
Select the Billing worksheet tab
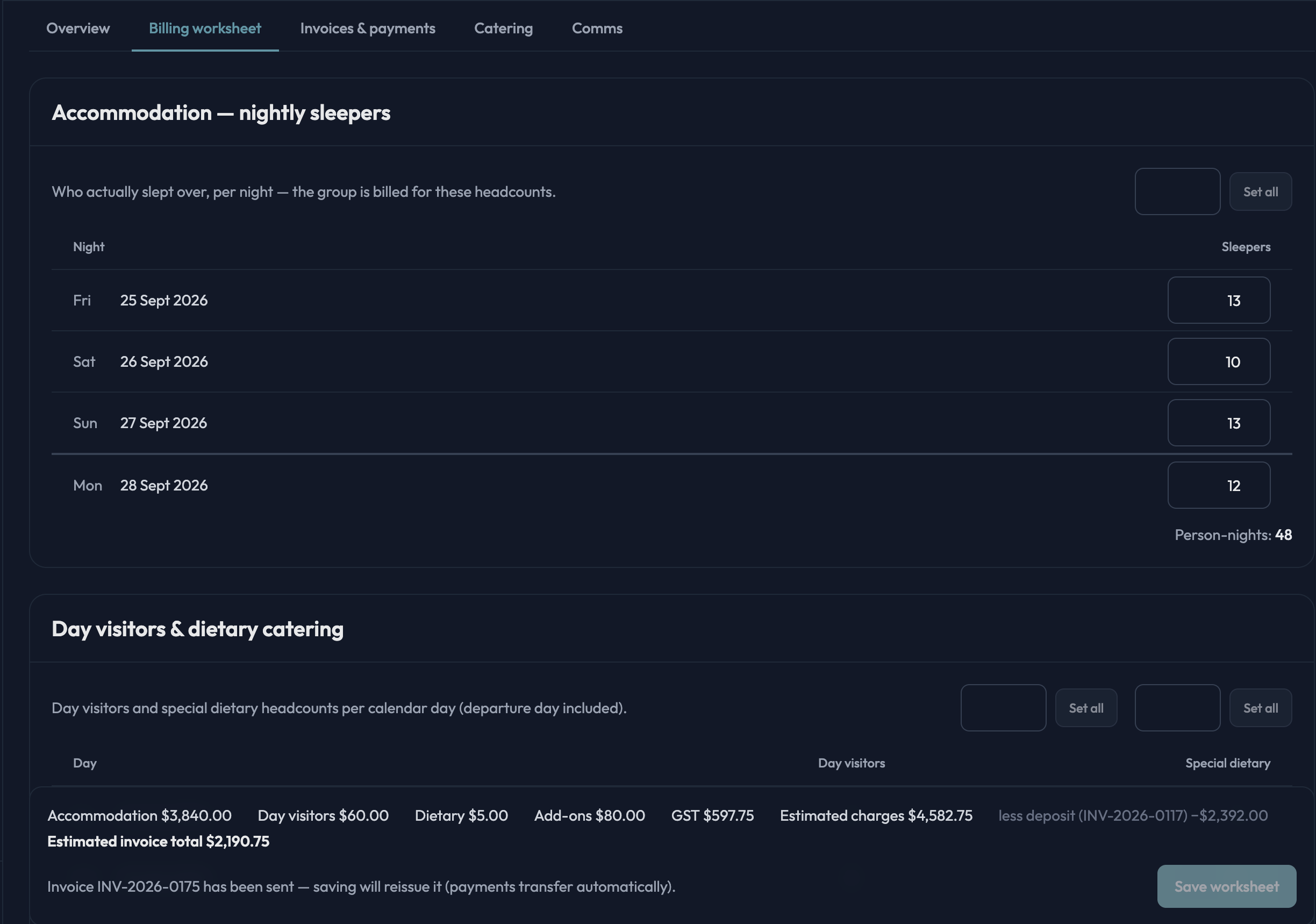click(205, 28)
